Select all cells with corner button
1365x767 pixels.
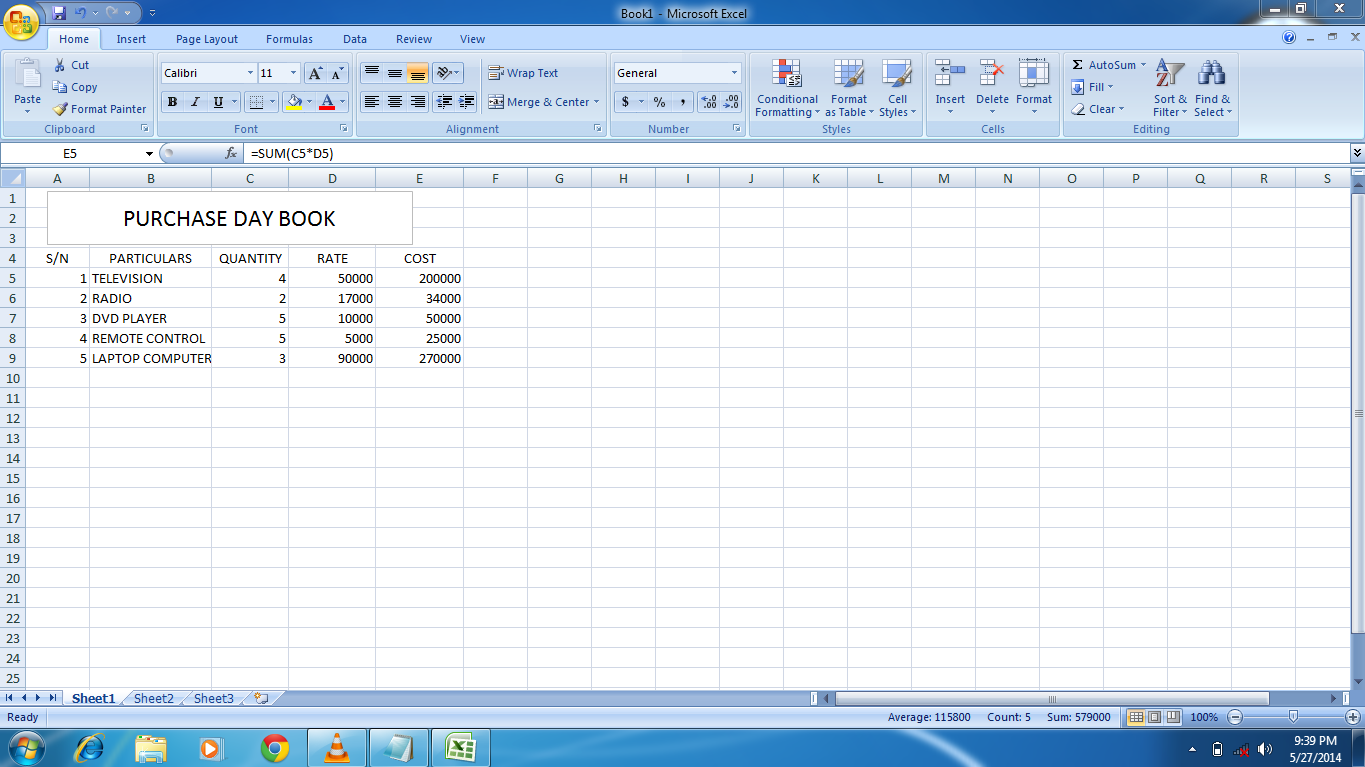point(12,178)
